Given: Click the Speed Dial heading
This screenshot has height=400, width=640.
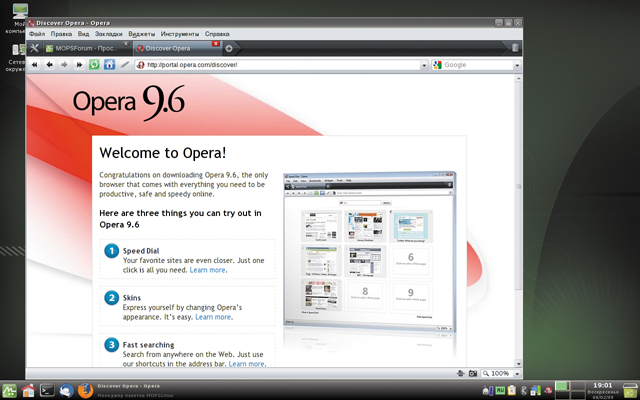Looking at the screenshot, I should [141, 251].
